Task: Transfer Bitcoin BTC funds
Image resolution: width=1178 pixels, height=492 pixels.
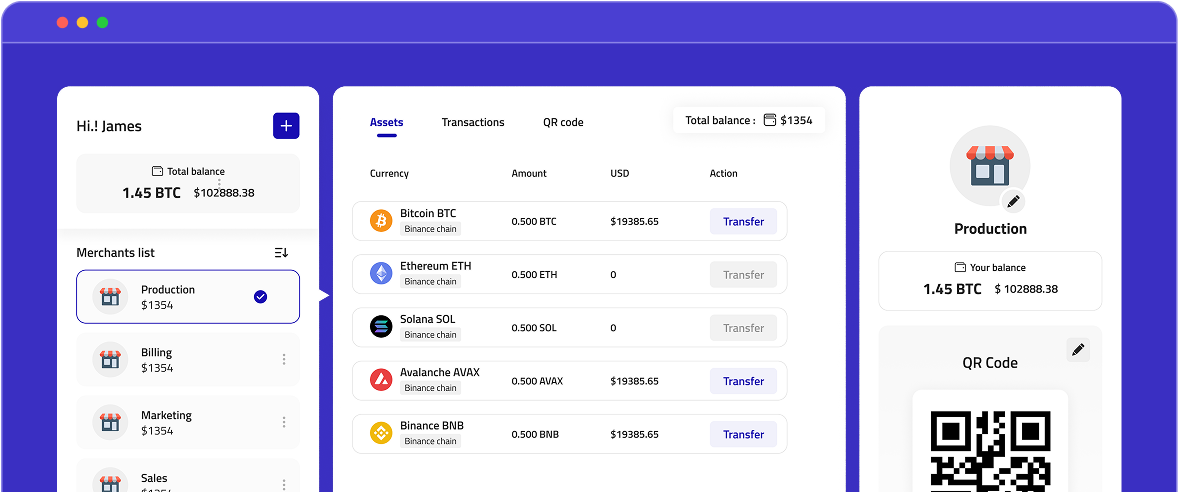Action: (x=743, y=222)
